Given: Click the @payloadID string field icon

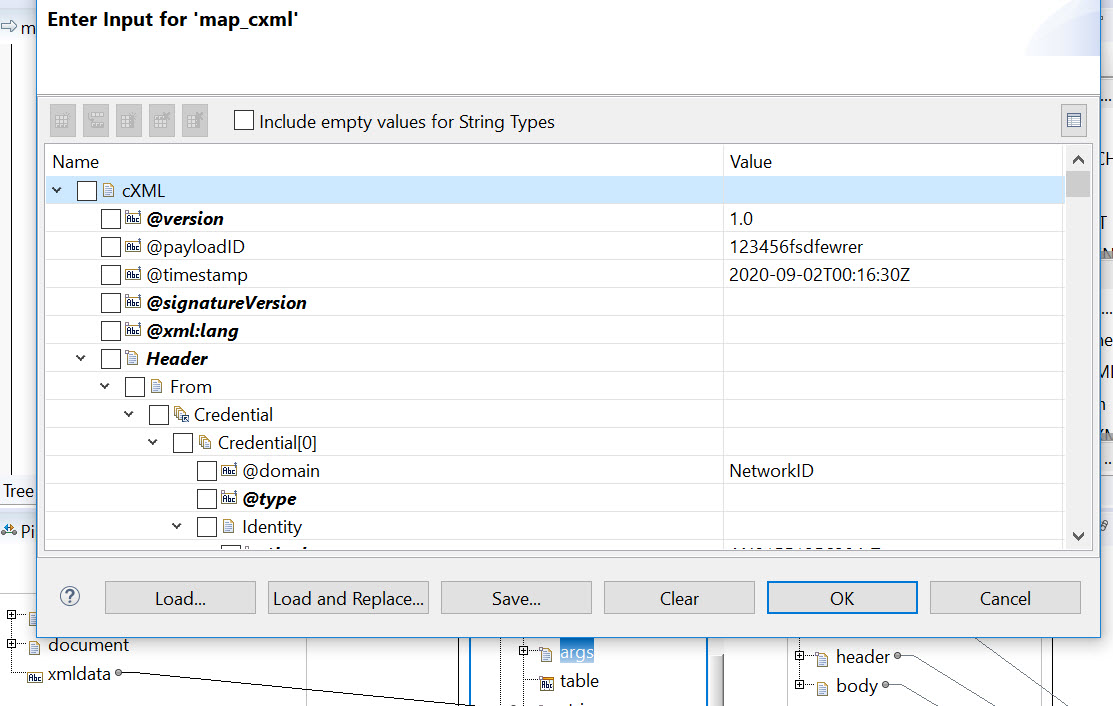Looking at the screenshot, I should pos(133,246).
